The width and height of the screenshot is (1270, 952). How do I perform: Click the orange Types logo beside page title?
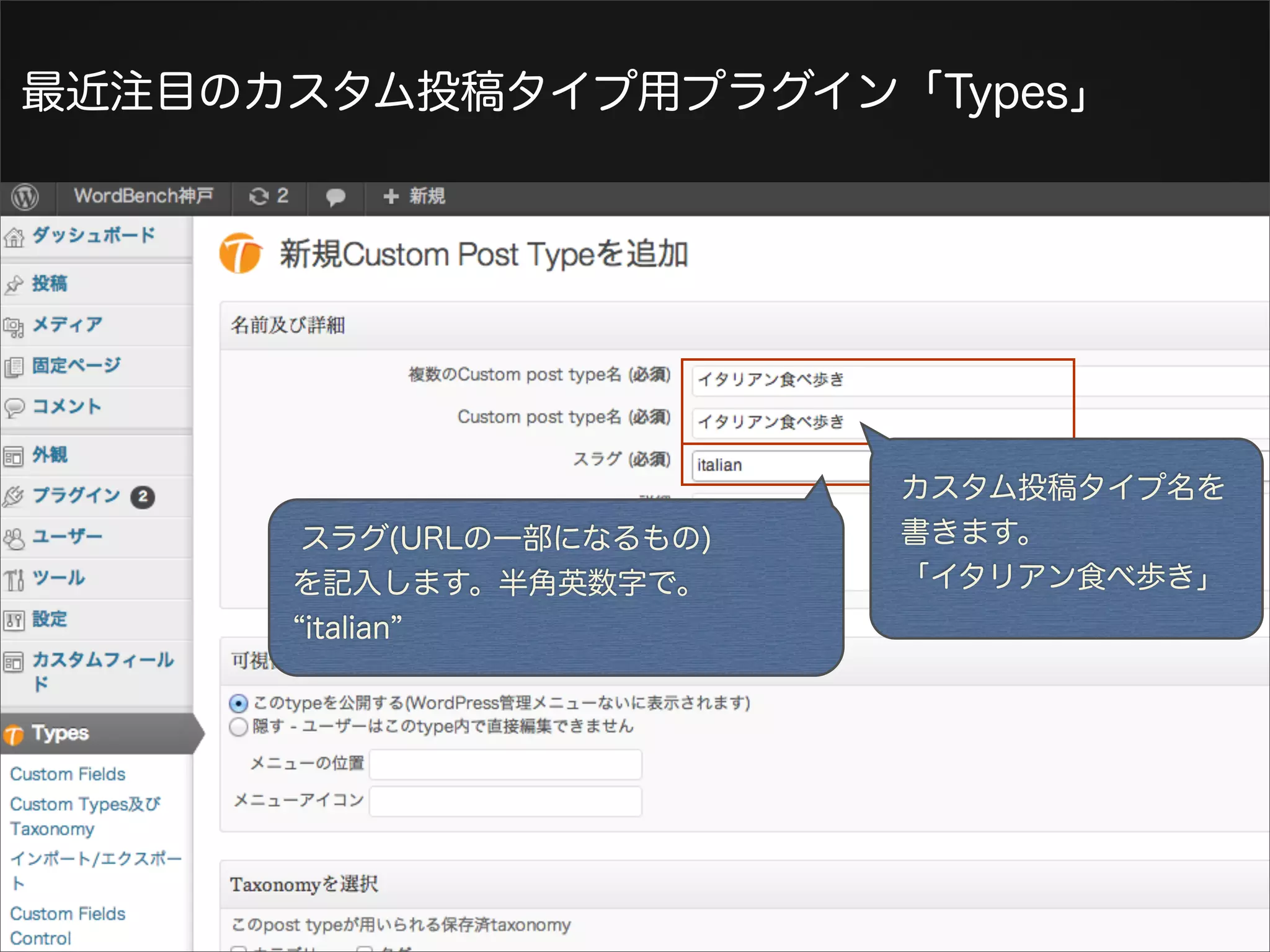pos(241,253)
